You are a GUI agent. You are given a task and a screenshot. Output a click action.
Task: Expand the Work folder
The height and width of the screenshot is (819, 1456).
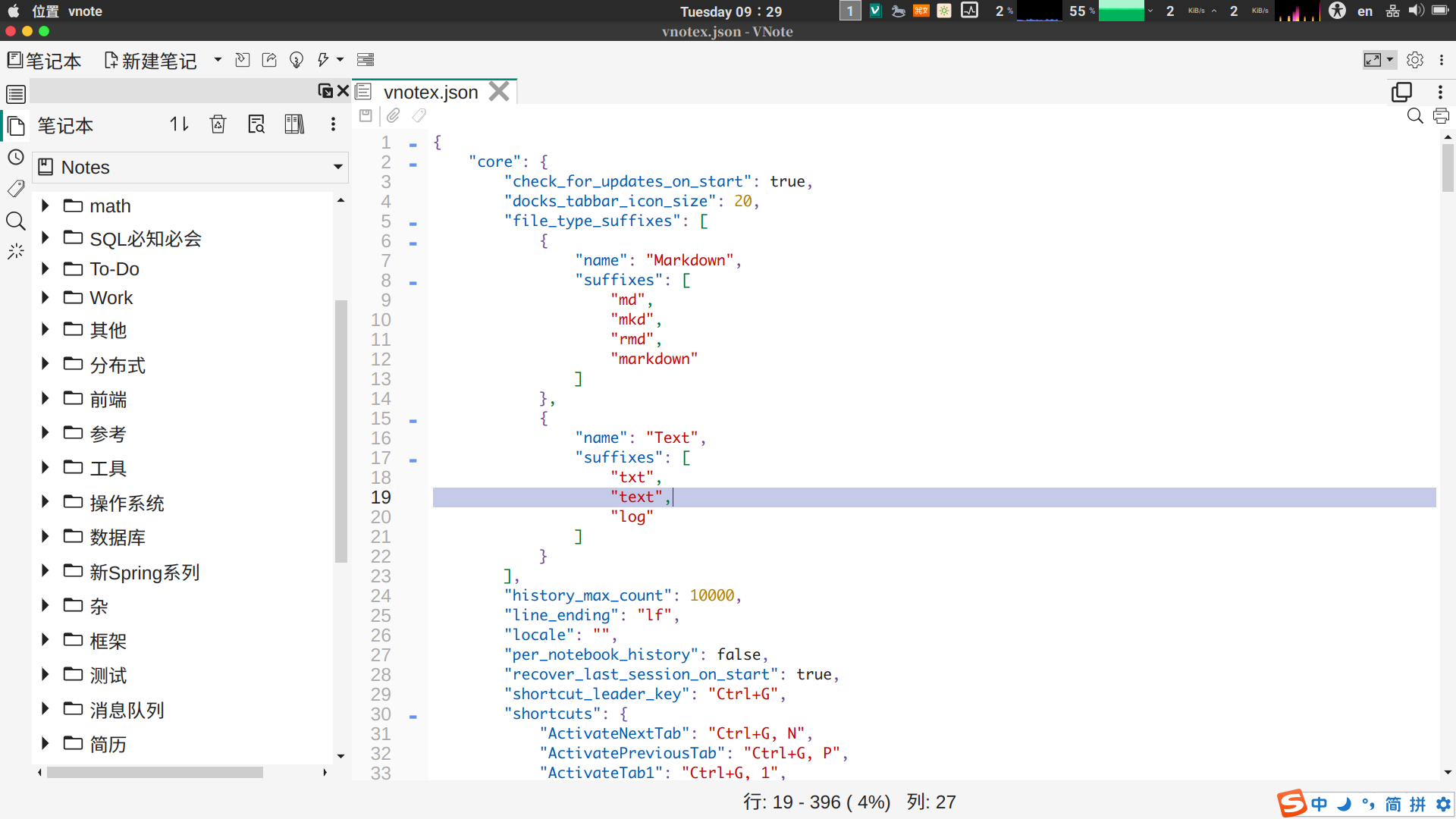pos(45,297)
